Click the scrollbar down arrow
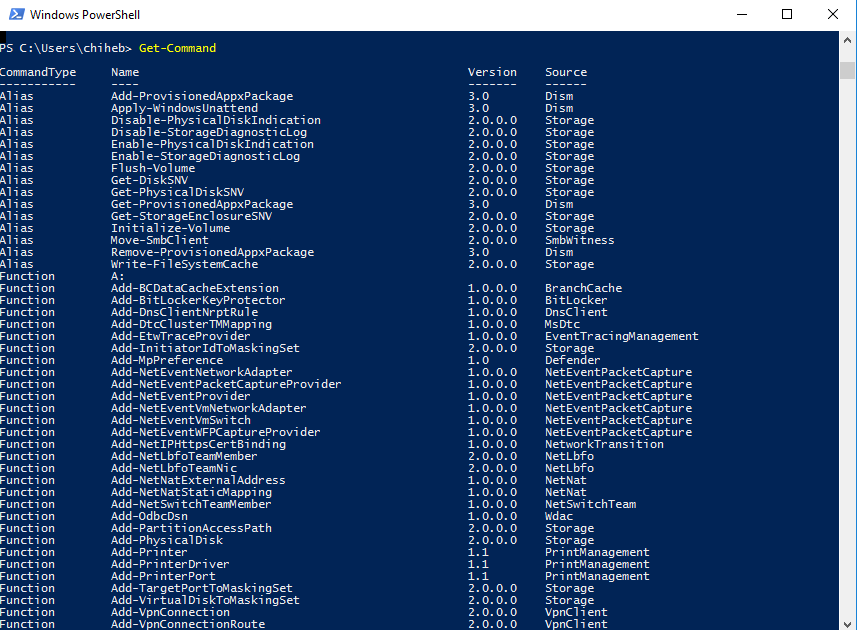 click(x=847, y=624)
